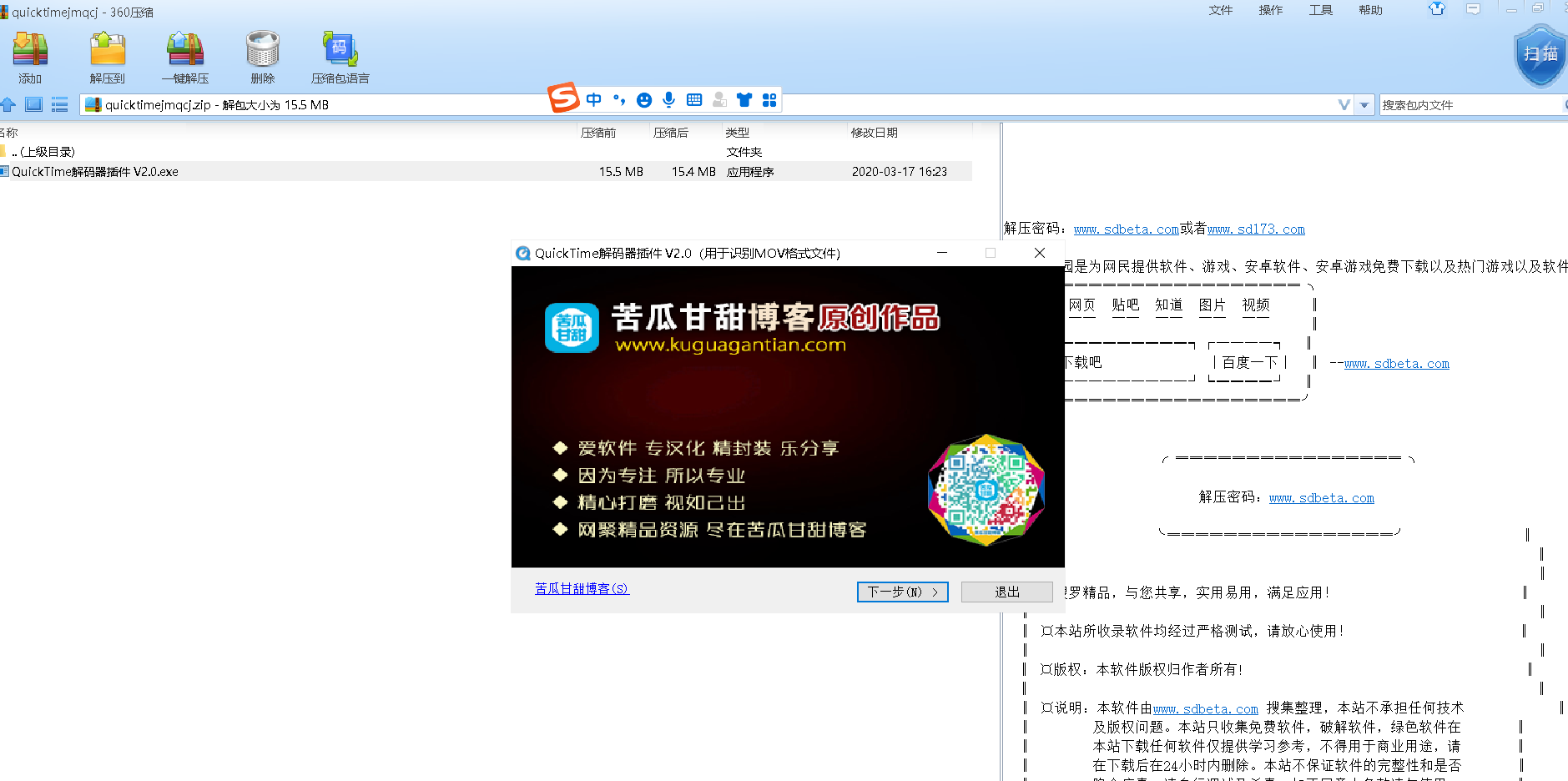Toggle Sogou Chinese/English mode 中

tap(593, 100)
